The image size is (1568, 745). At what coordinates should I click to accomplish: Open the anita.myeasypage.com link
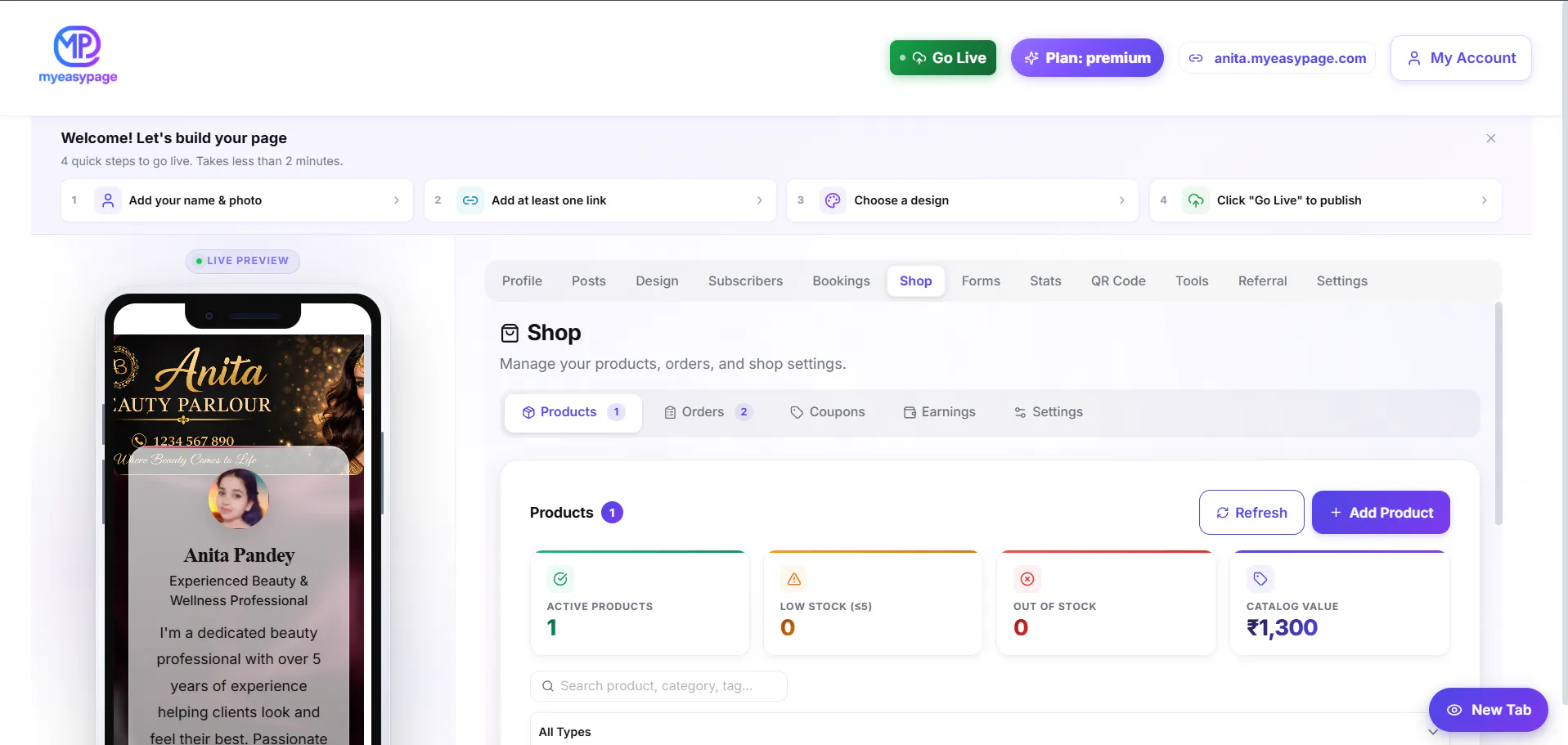click(1278, 58)
